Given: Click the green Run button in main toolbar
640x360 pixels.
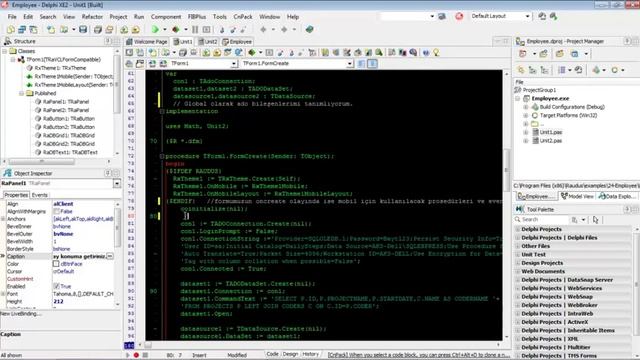Looking at the screenshot, I should (155, 29).
